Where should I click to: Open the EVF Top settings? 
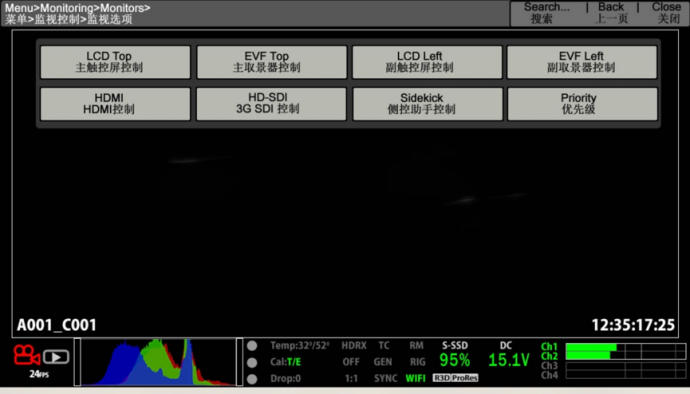(x=272, y=62)
